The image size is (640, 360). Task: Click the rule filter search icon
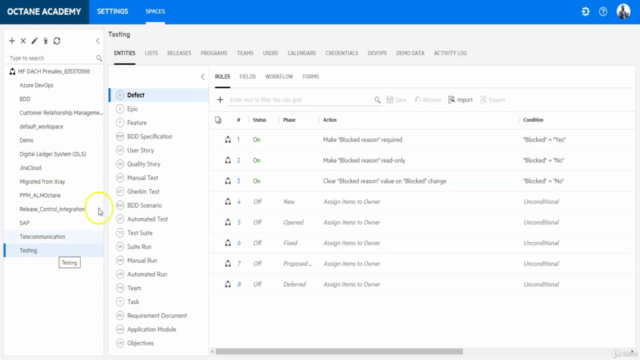click(377, 100)
